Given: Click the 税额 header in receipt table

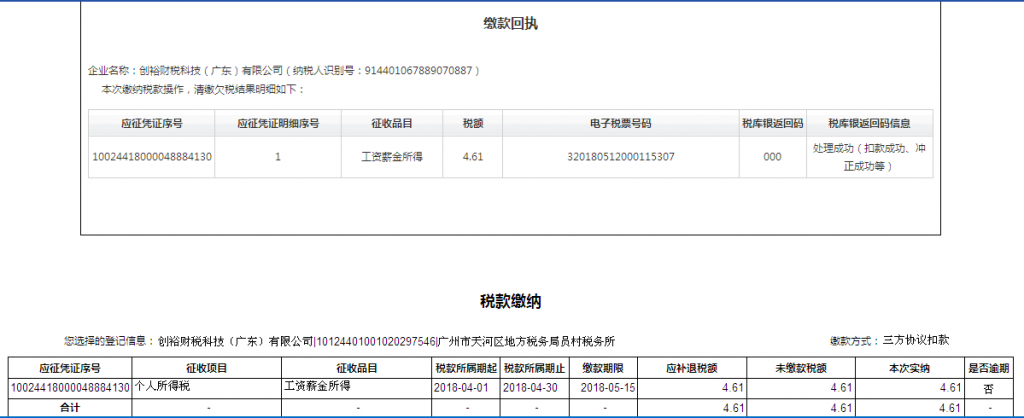Looking at the screenshot, I should click(473, 123).
